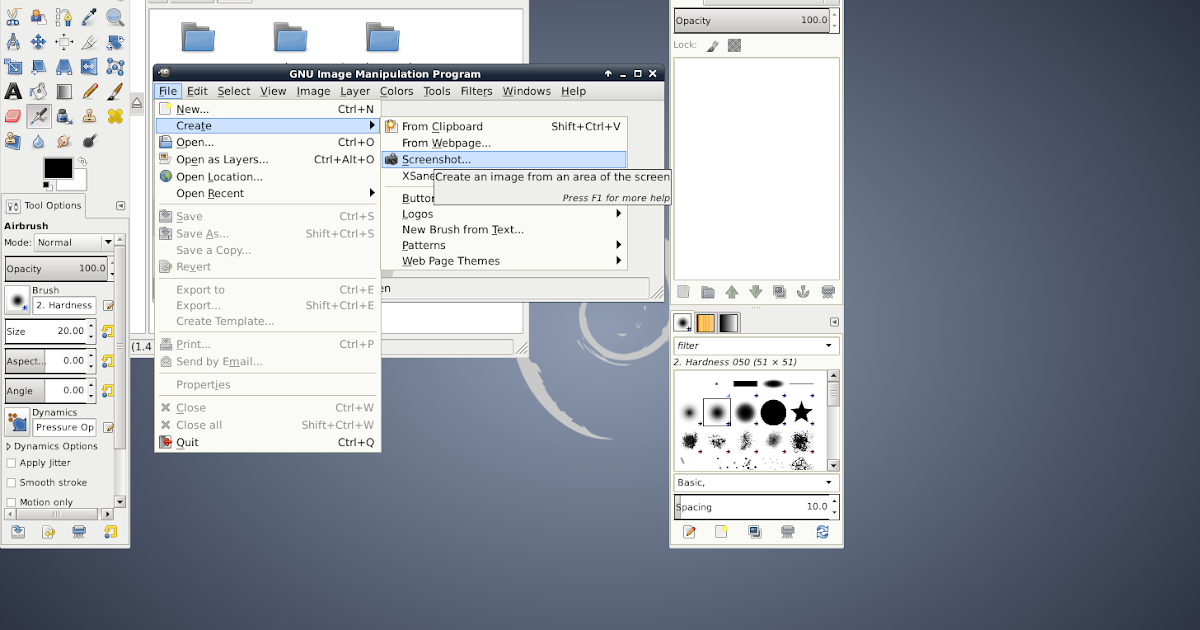Viewport: 1200px width, 630px height.
Task: Enable the Apply Jitter checkbox
Action: click(x=12, y=463)
